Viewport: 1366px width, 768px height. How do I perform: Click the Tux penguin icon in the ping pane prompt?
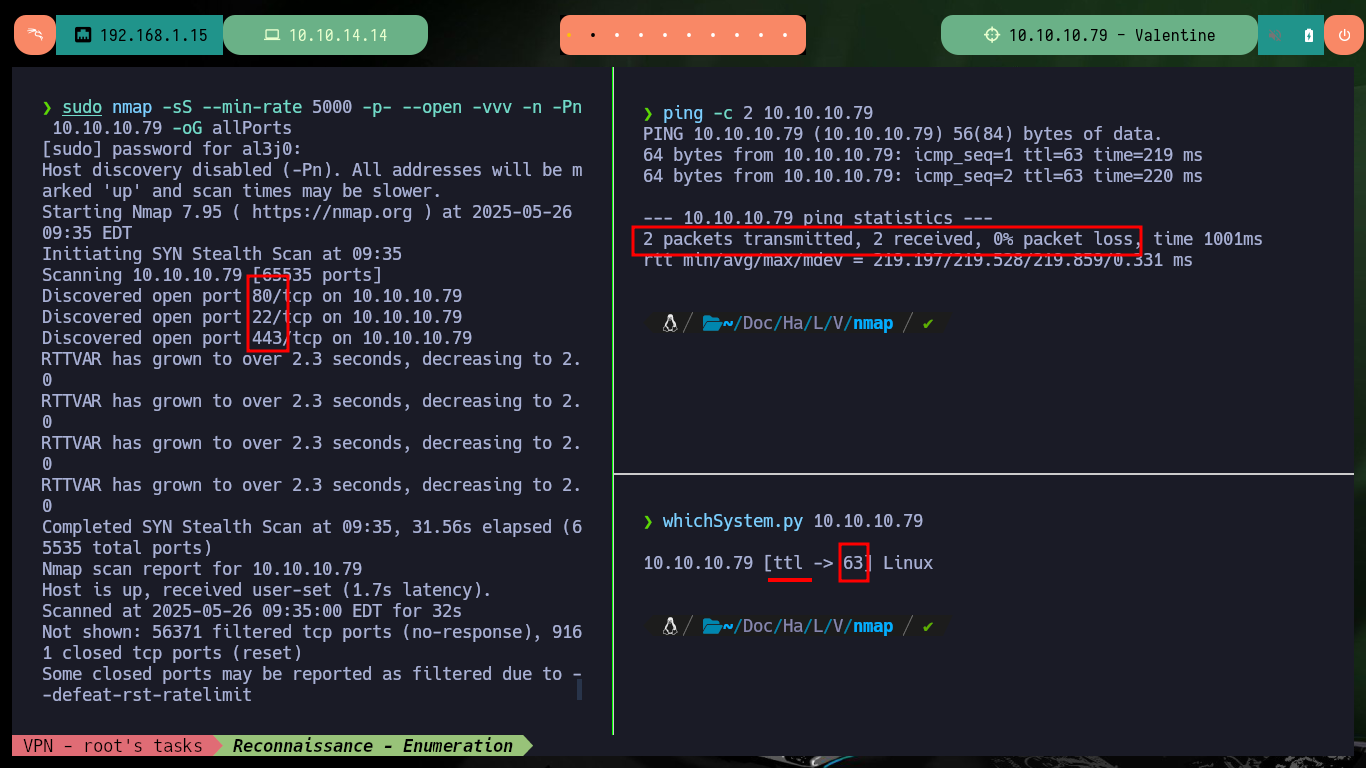click(x=670, y=323)
